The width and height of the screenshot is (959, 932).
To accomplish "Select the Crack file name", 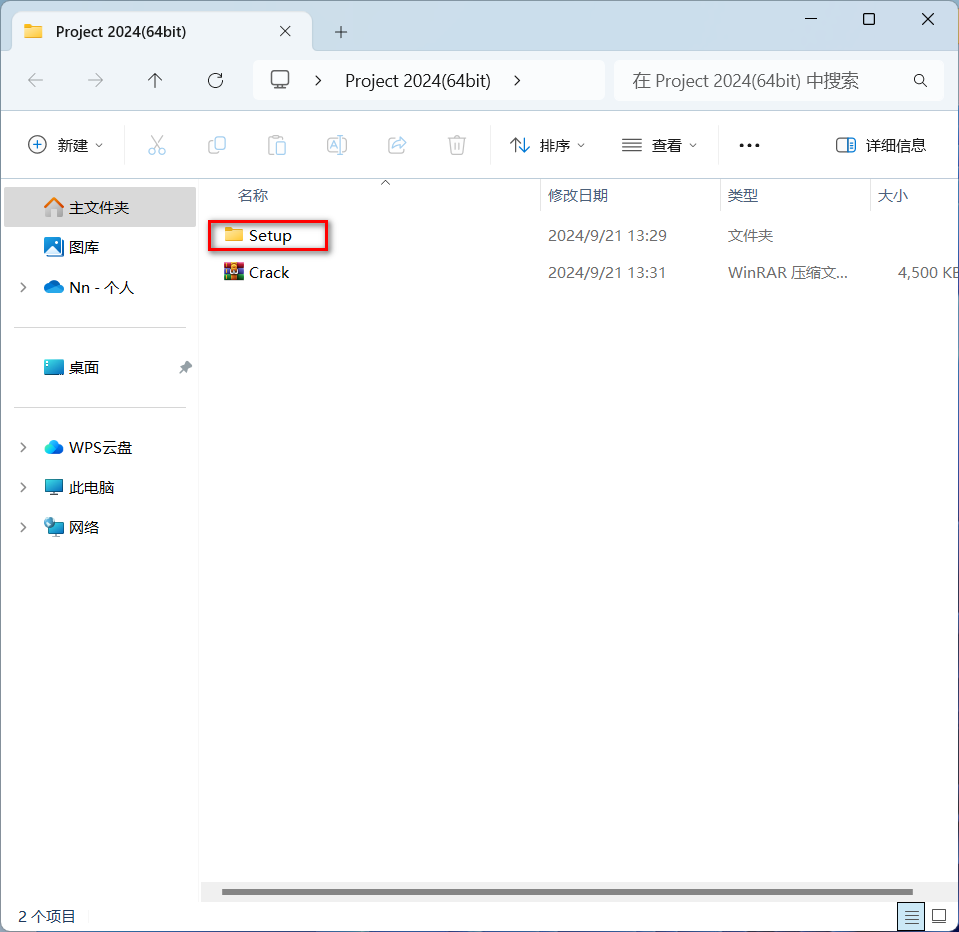I will [268, 272].
